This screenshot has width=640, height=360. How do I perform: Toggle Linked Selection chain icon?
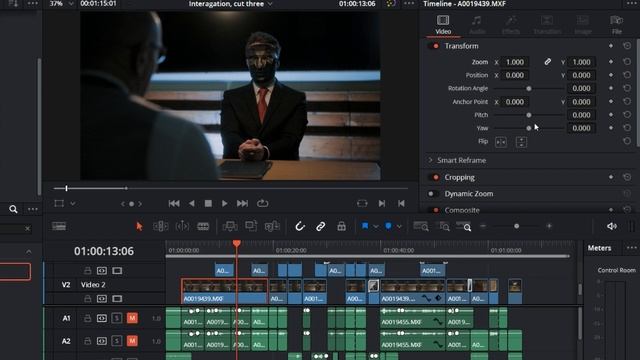click(x=320, y=226)
